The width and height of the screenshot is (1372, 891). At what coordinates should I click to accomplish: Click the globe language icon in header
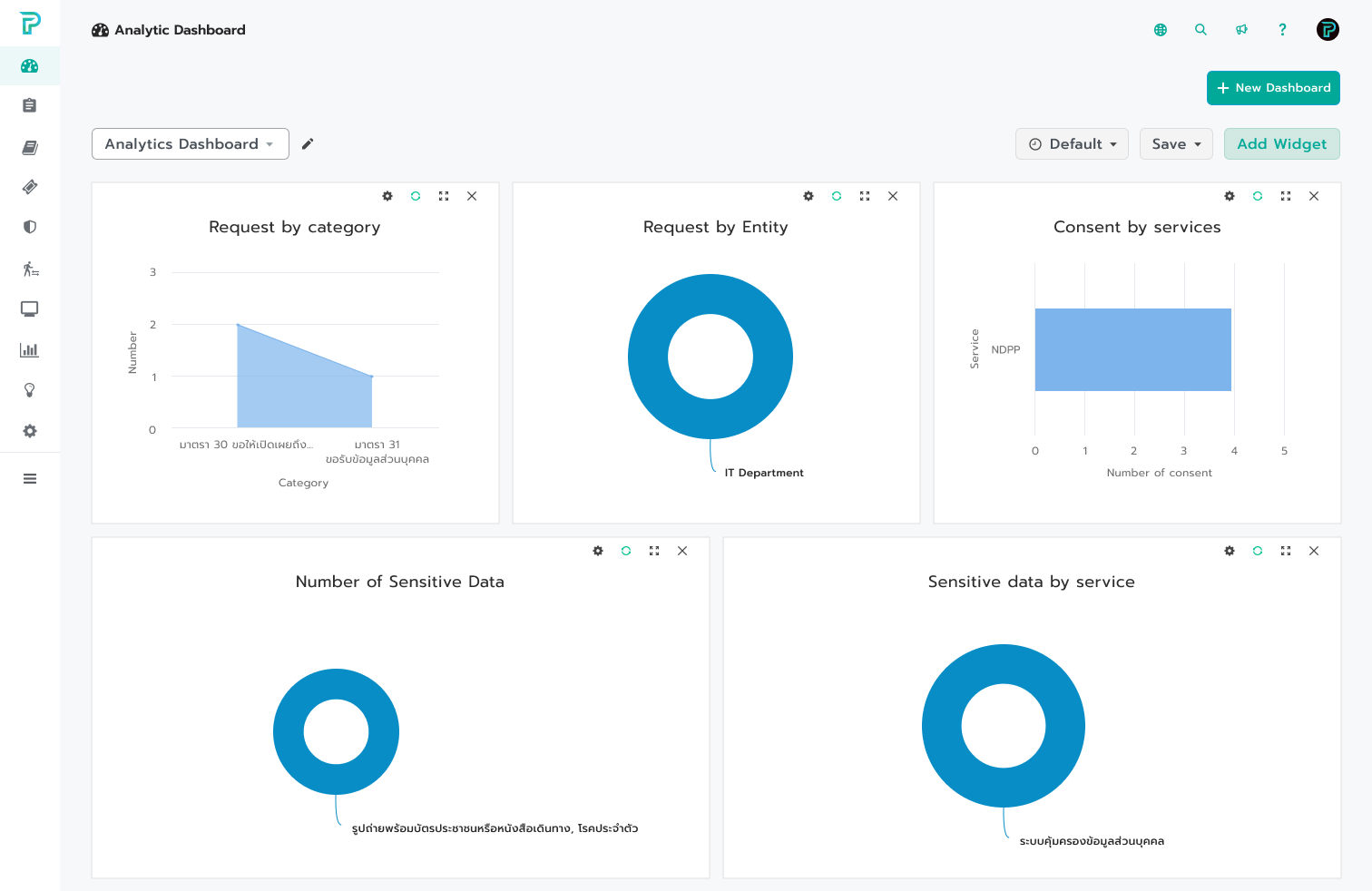point(1160,30)
